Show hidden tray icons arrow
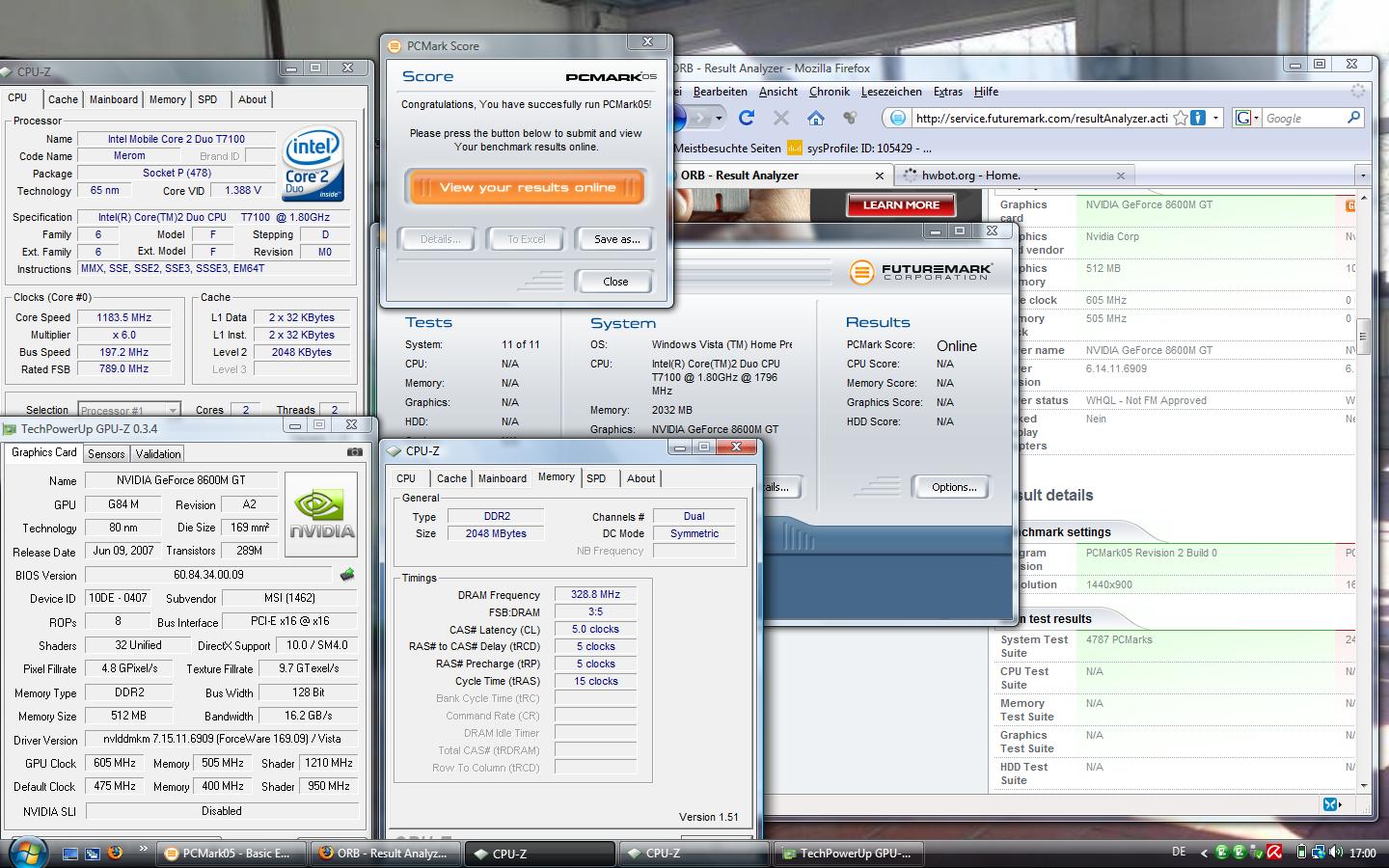 pyautogui.click(x=1204, y=853)
